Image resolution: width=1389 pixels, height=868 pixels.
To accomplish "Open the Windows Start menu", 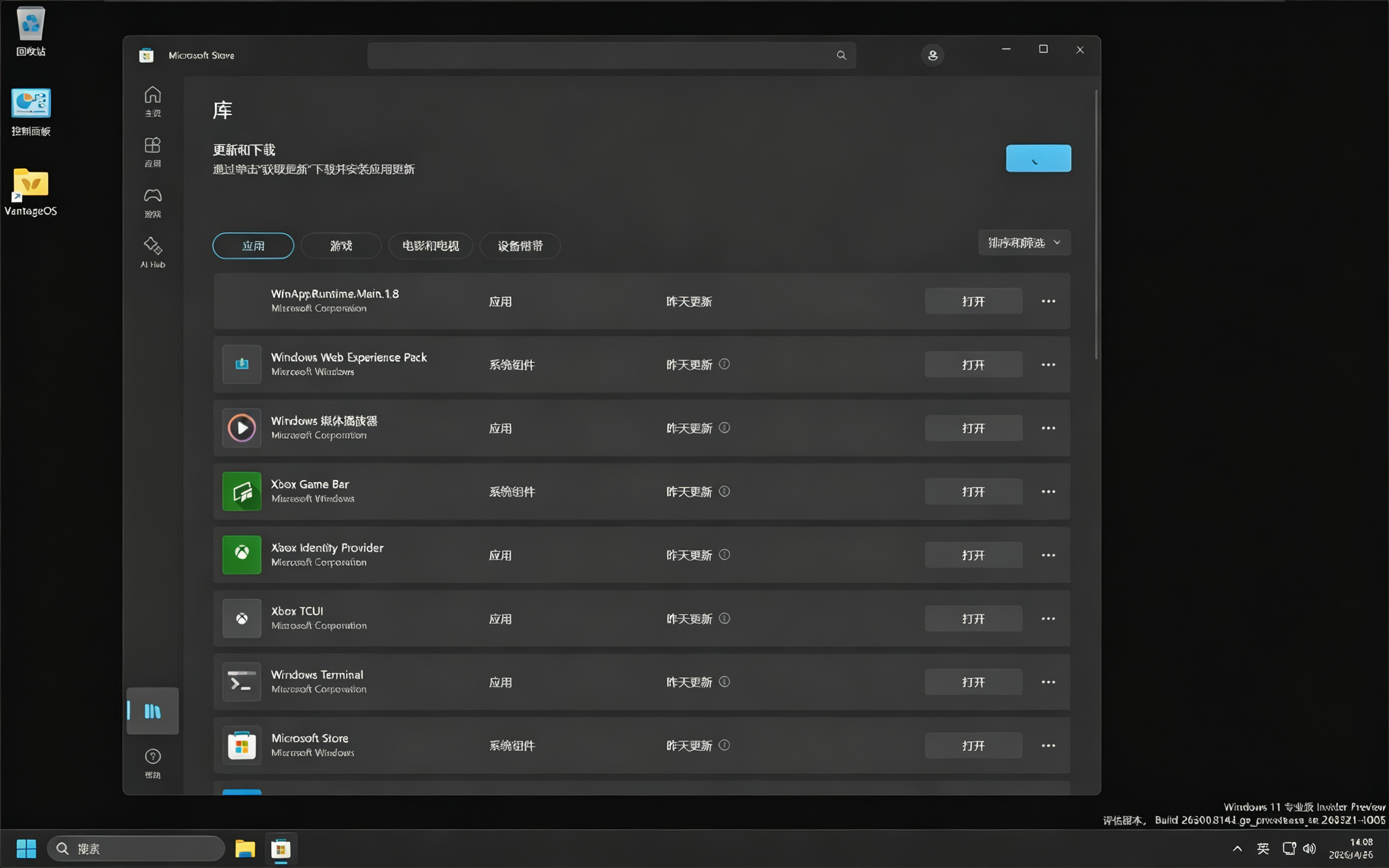I will point(27,848).
